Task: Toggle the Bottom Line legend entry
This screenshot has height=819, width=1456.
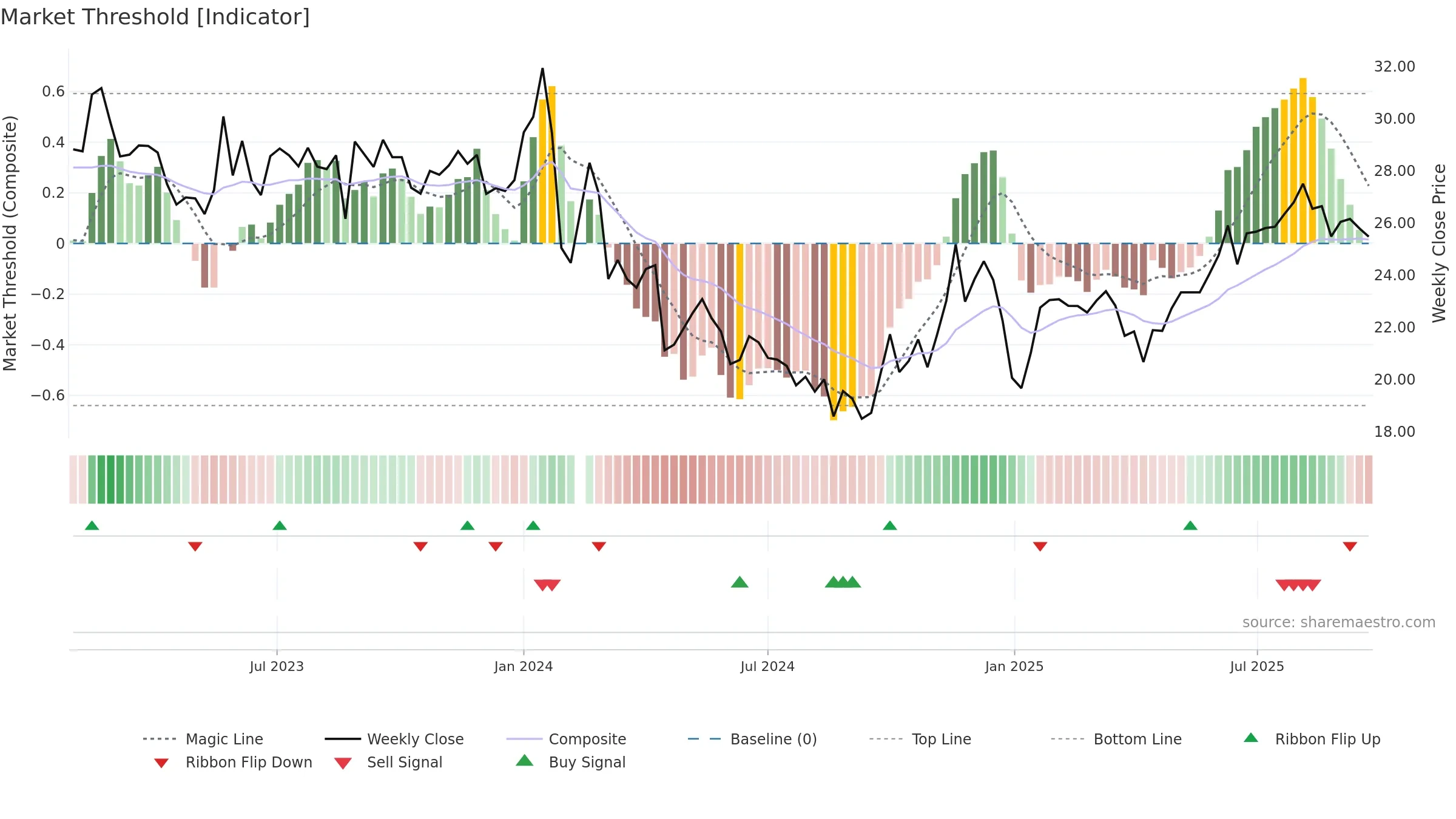Action: click(x=1116, y=739)
